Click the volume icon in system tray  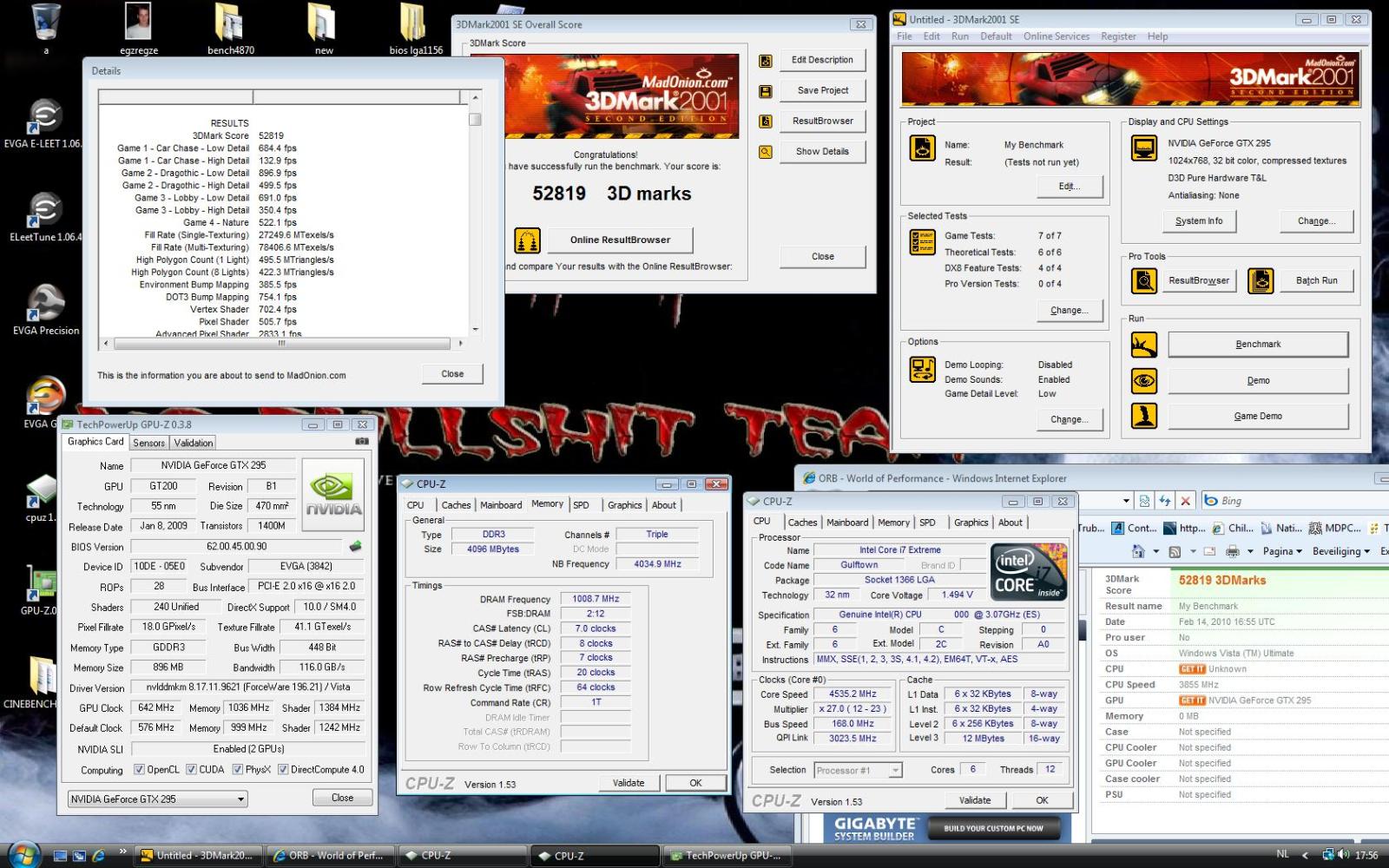[1342, 854]
